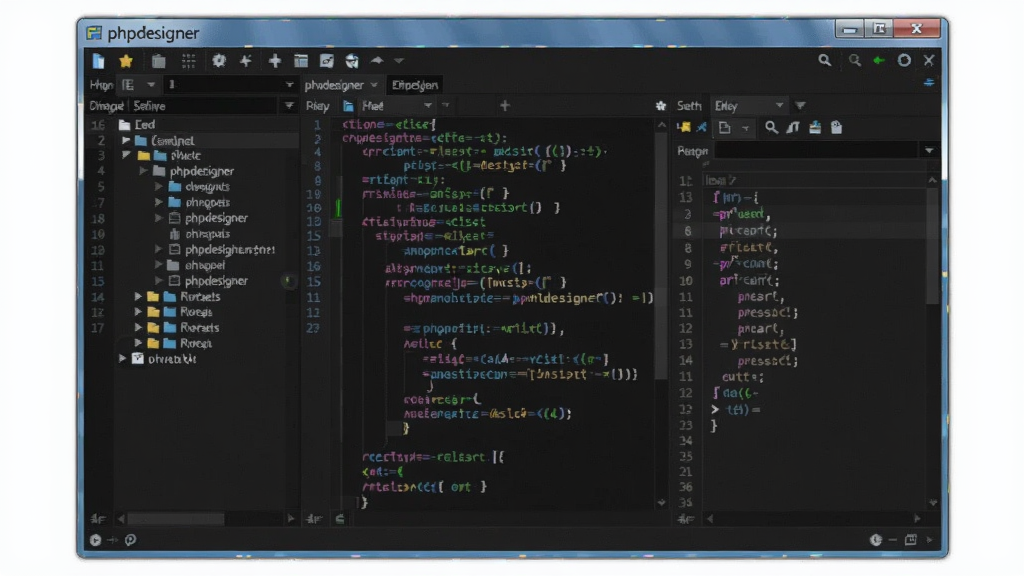1024x576 pixels.
Task: Click the globe browser preview icon
Action: click(352, 61)
